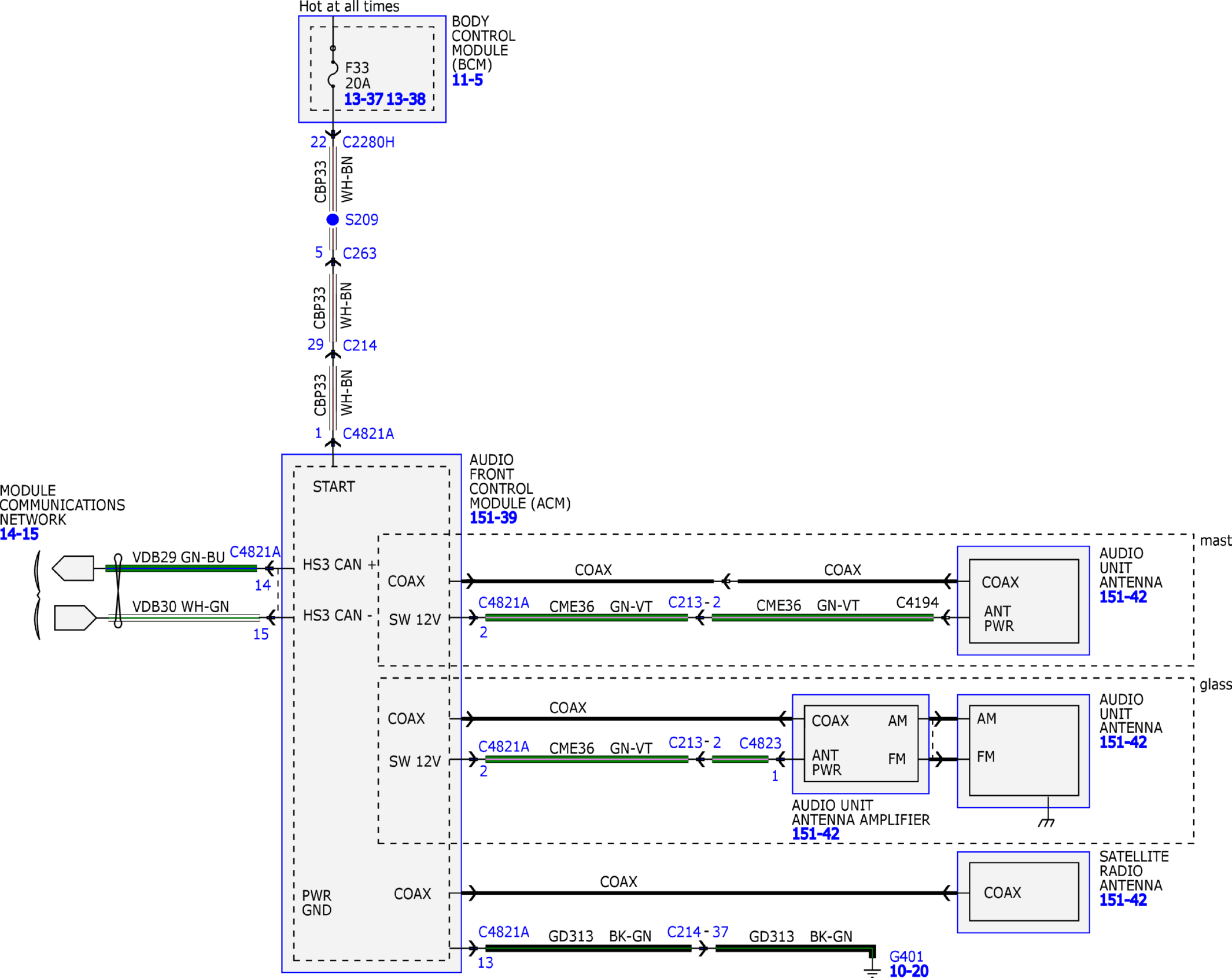Select the 'Hot at all times' label
1232x978 pixels.
(x=349, y=7)
